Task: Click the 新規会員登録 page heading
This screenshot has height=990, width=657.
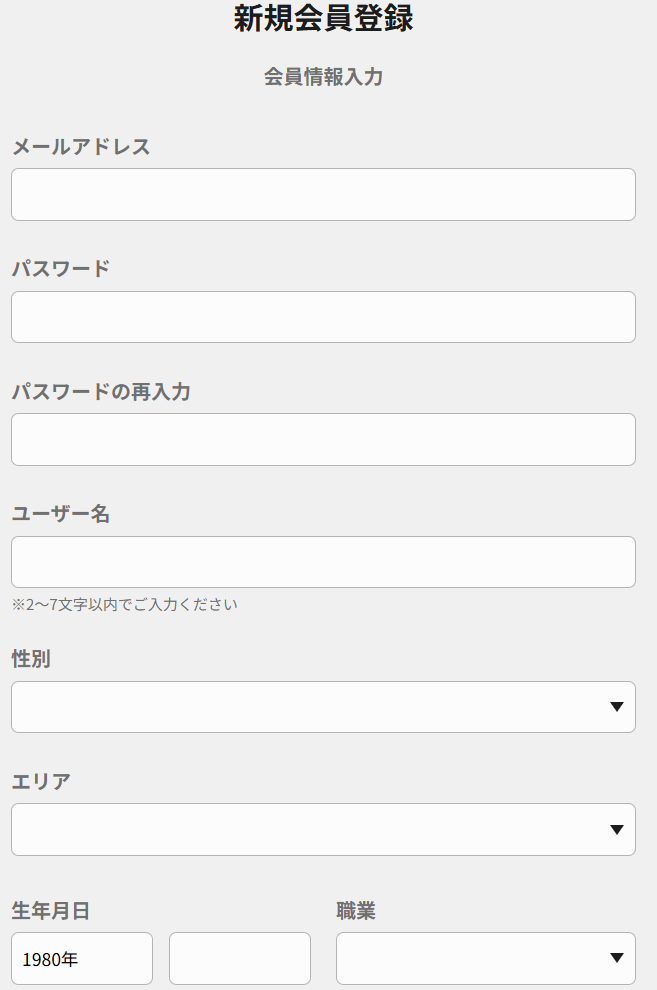Action: 323,19
